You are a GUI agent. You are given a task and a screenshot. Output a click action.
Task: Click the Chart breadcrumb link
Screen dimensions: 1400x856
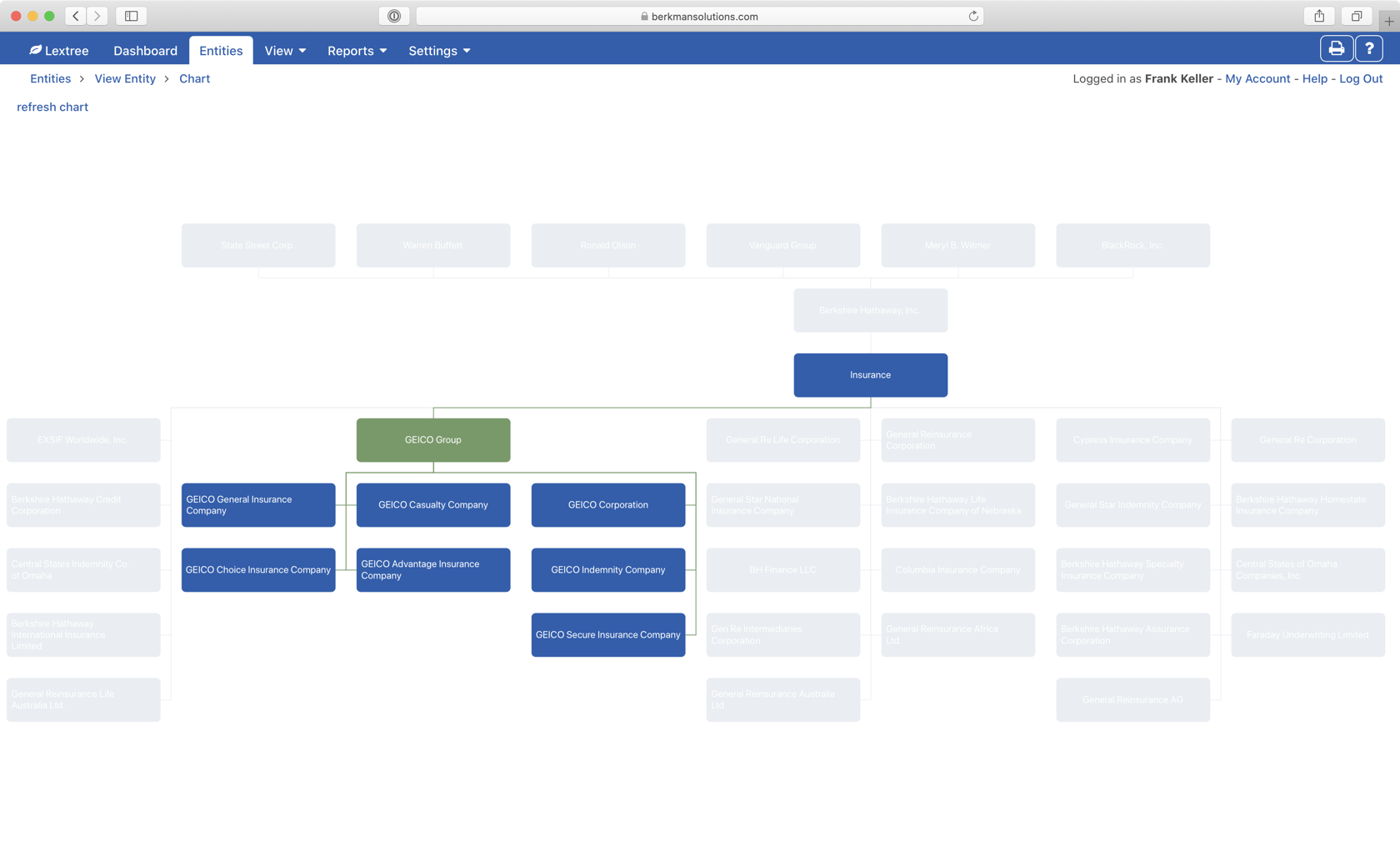pos(194,78)
